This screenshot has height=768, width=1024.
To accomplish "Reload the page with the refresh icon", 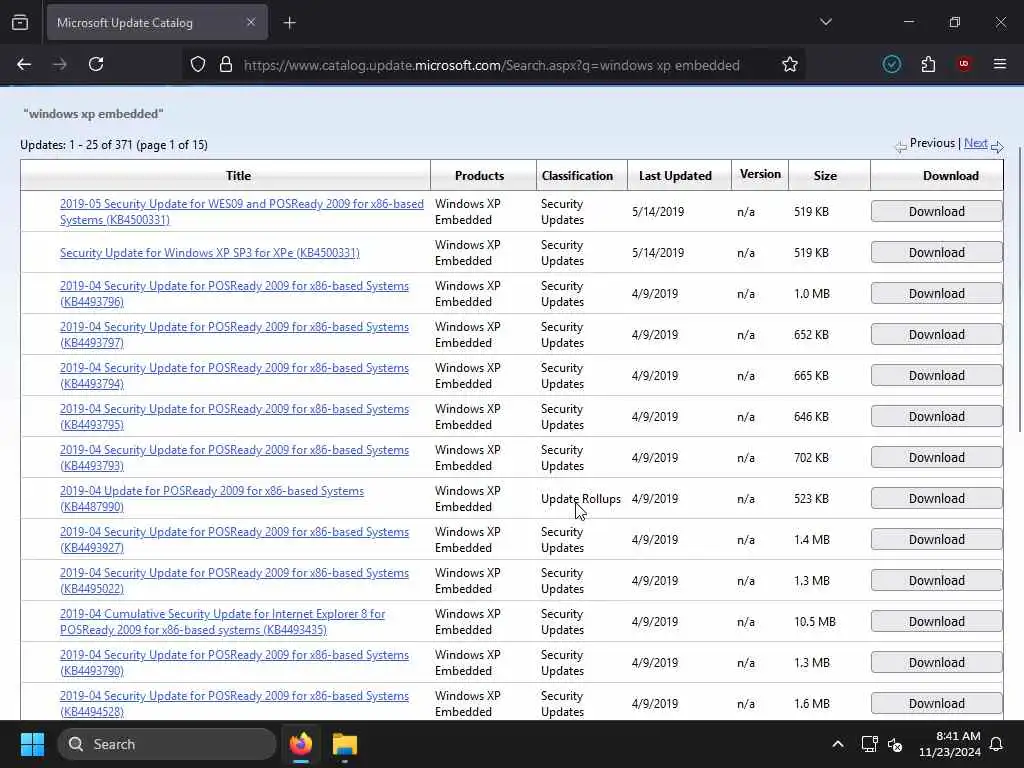I will (96, 64).
